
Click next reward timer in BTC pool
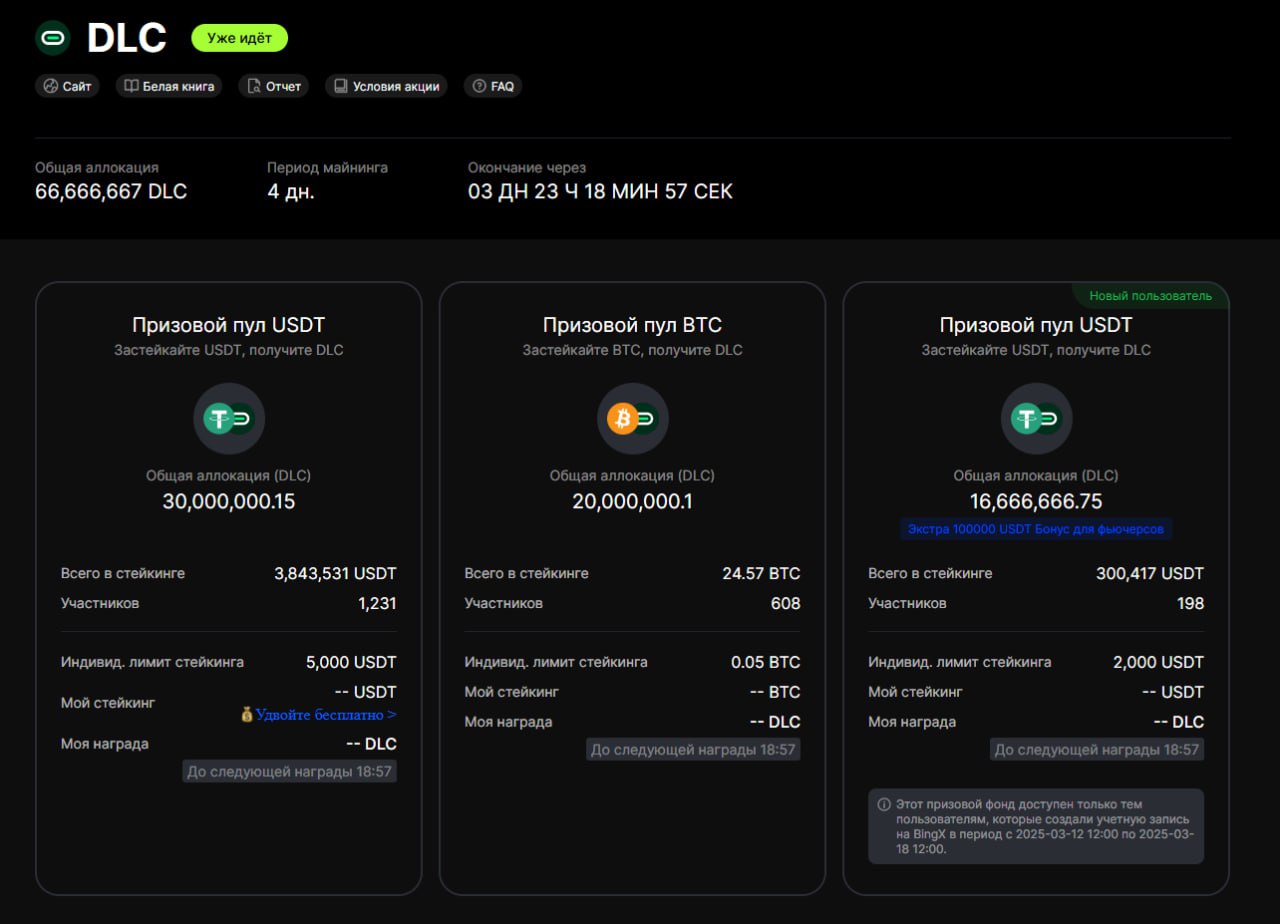tap(693, 750)
